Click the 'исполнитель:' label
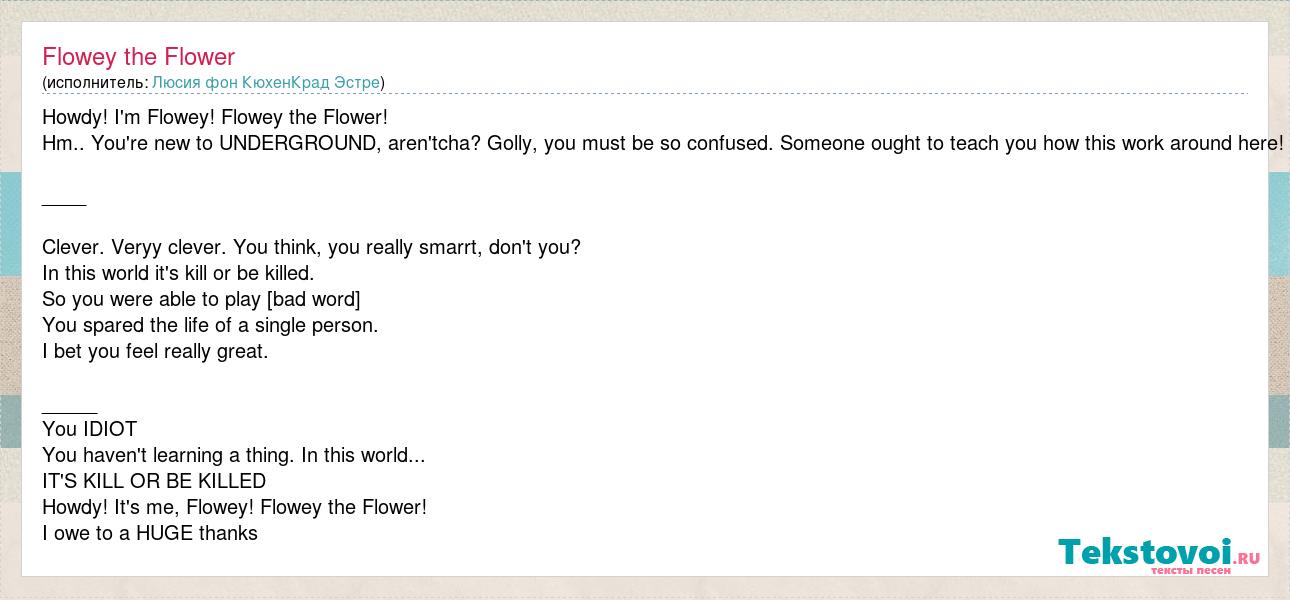Image resolution: width=1290 pixels, height=600 pixels. tap(97, 83)
